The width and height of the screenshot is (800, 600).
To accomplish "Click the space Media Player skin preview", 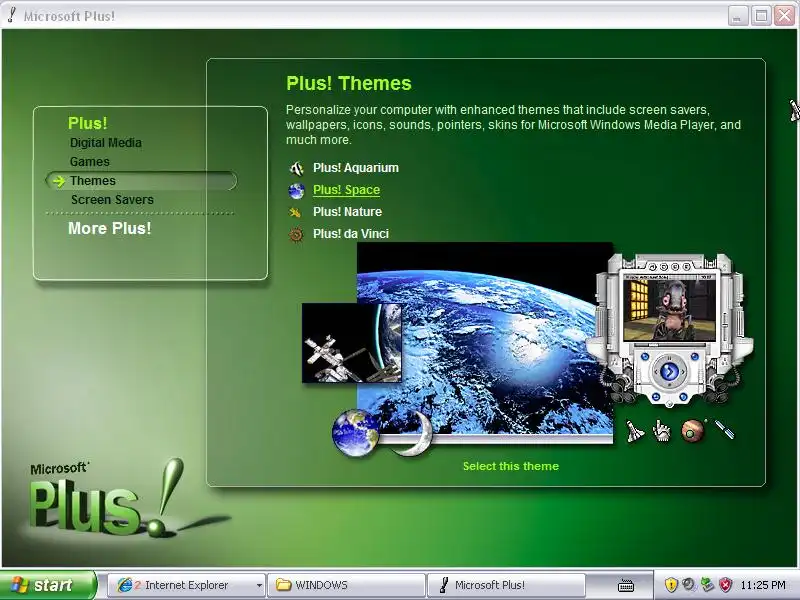I will click(669, 330).
